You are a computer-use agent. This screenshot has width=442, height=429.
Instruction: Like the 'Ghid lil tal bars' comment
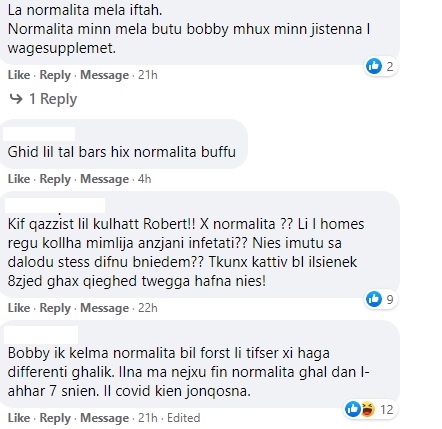coord(19,179)
